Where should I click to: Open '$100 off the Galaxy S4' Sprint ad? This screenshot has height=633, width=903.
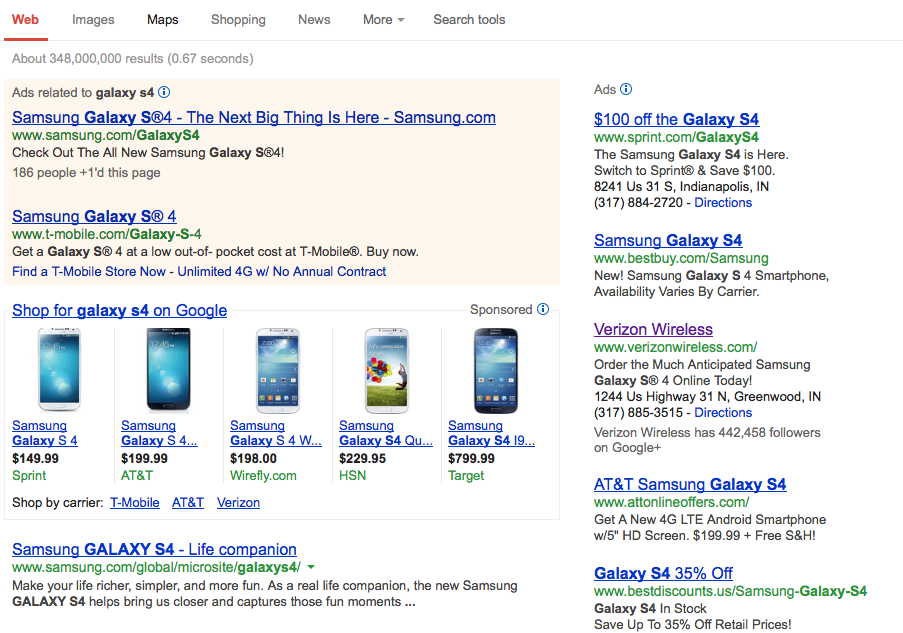(x=676, y=119)
